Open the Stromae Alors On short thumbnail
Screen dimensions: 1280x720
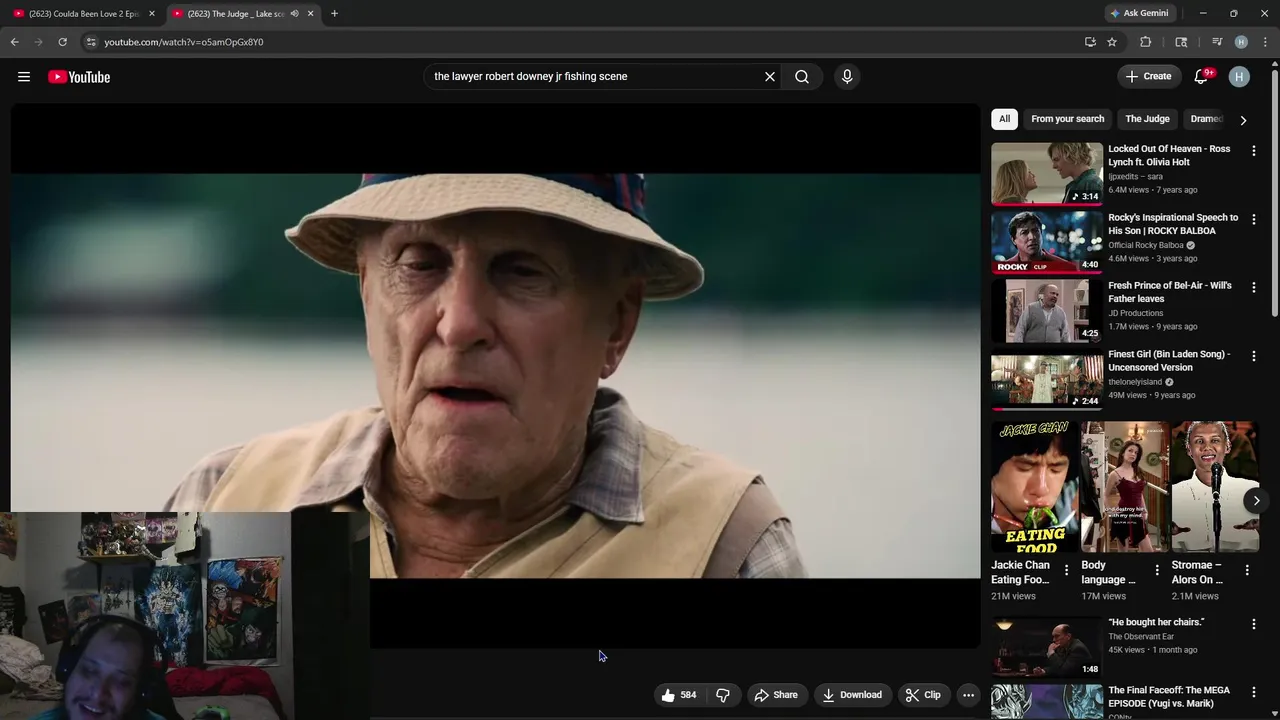(1215, 486)
